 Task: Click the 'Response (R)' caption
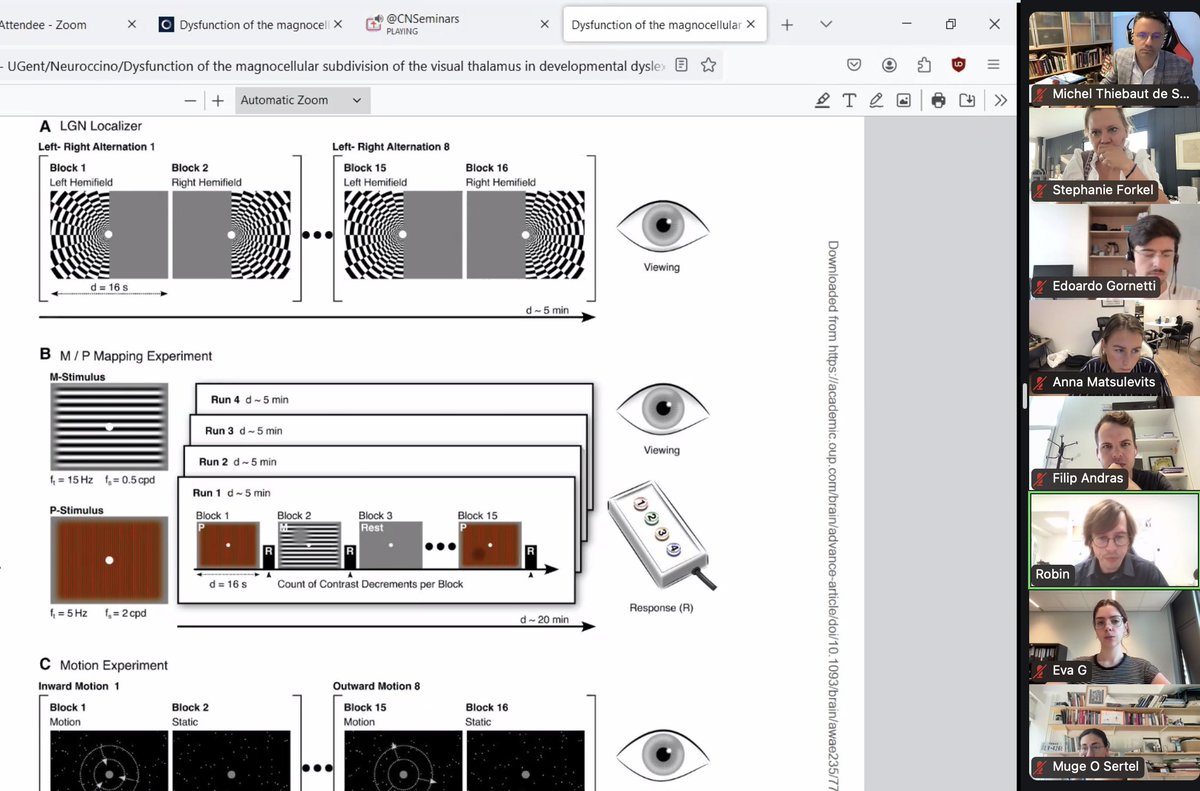point(661,608)
